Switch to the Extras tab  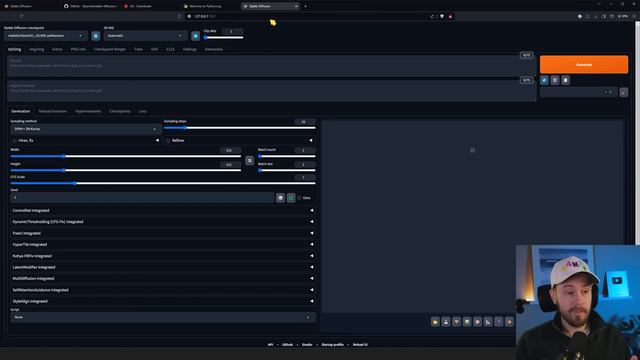57,49
